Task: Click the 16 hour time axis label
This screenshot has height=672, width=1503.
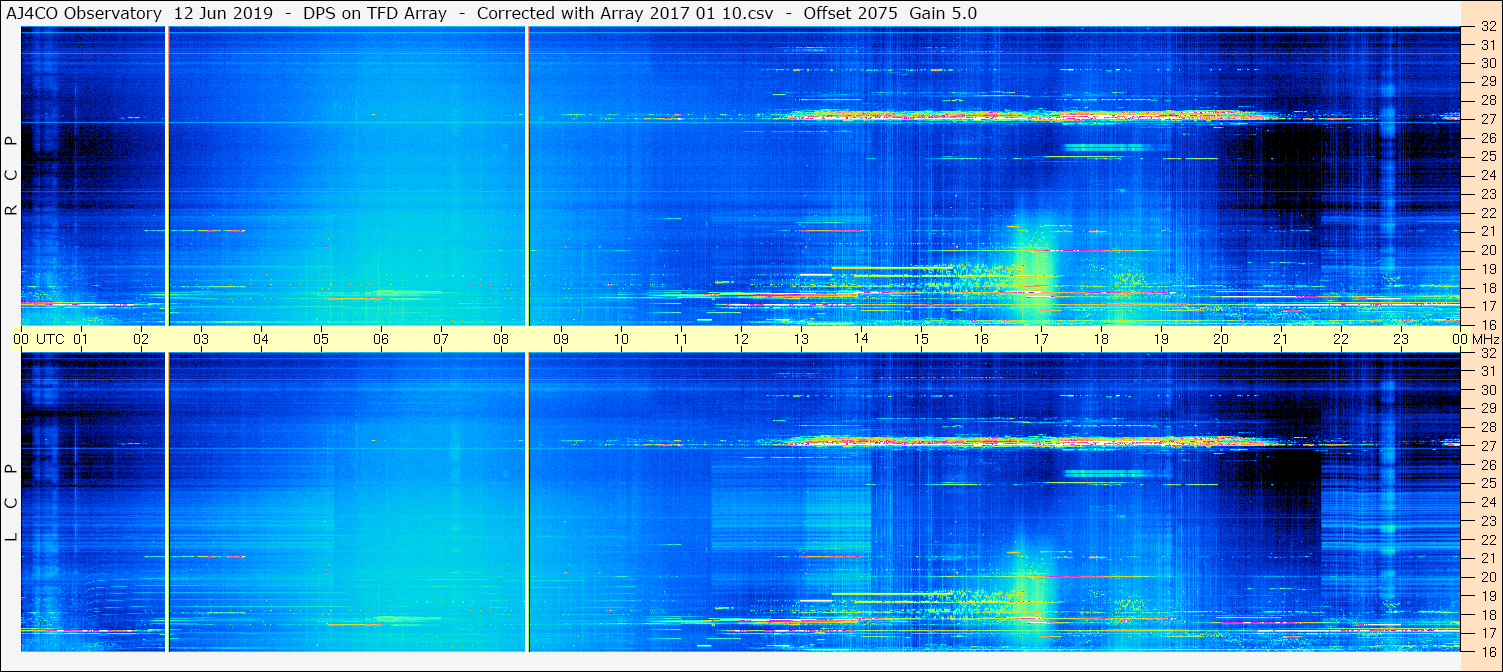Action: click(981, 339)
